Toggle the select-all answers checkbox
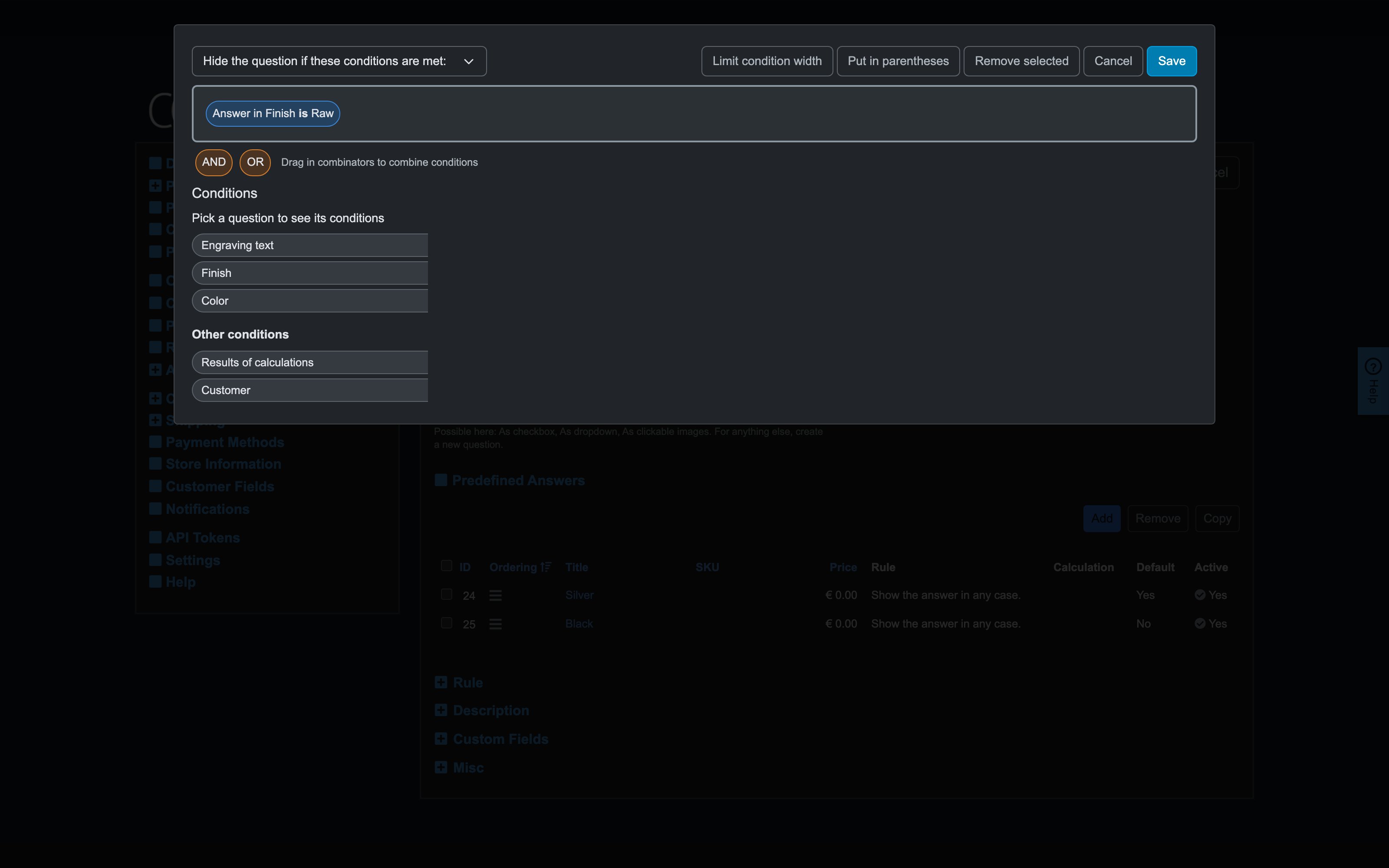This screenshot has width=1389, height=868. pos(446,566)
